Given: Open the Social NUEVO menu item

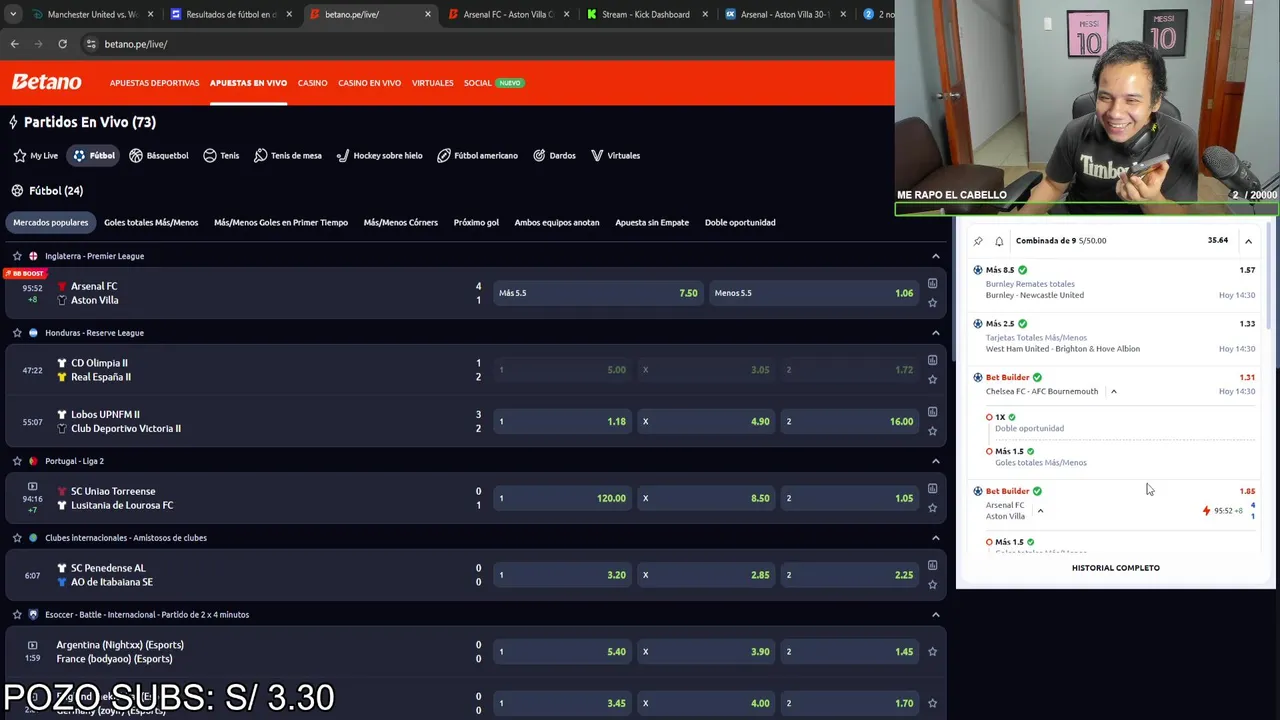Looking at the screenshot, I should 493,83.
